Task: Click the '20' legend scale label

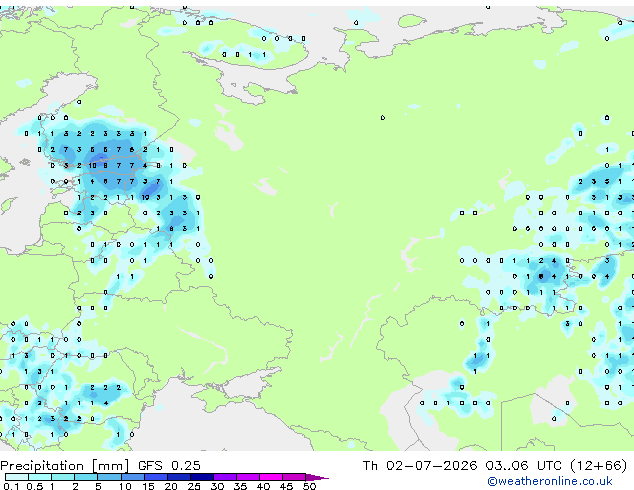Action: [x=171, y=486]
